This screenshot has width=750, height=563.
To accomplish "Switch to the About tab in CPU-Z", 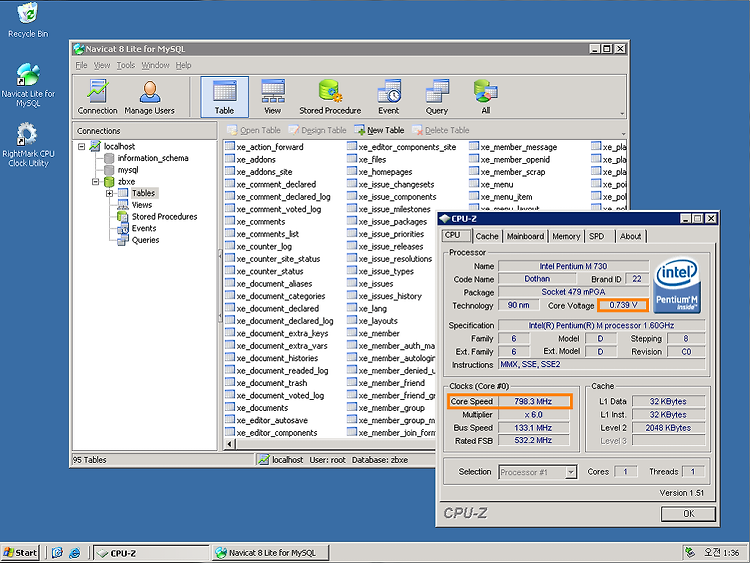I will (630, 236).
